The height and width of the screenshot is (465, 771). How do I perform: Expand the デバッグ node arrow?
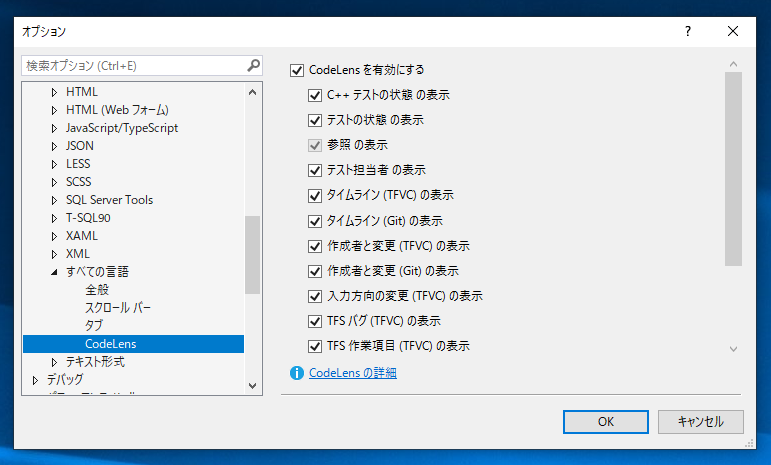[35, 380]
